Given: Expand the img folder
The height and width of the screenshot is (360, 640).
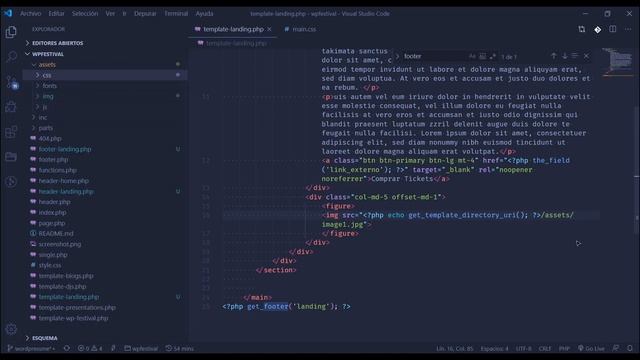Looking at the screenshot, I should coord(48,96).
